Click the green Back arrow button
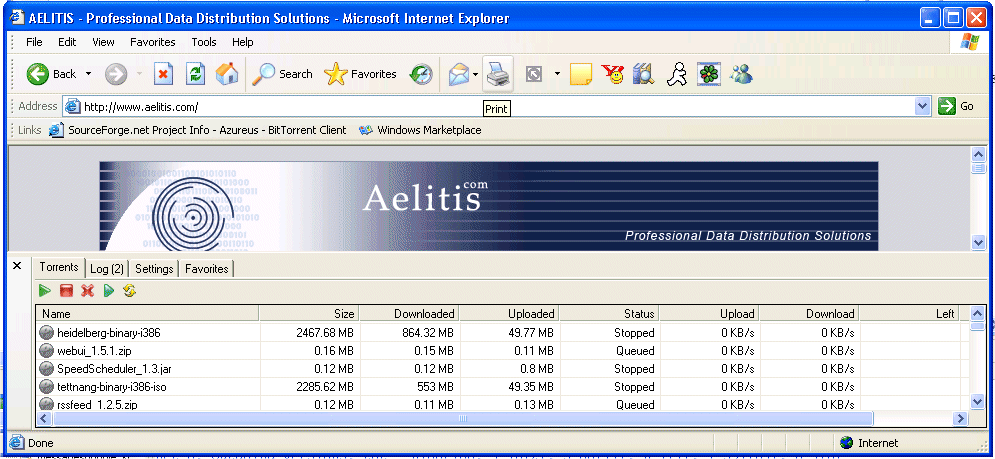This screenshot has width=995, height=459. click(37, 74)
